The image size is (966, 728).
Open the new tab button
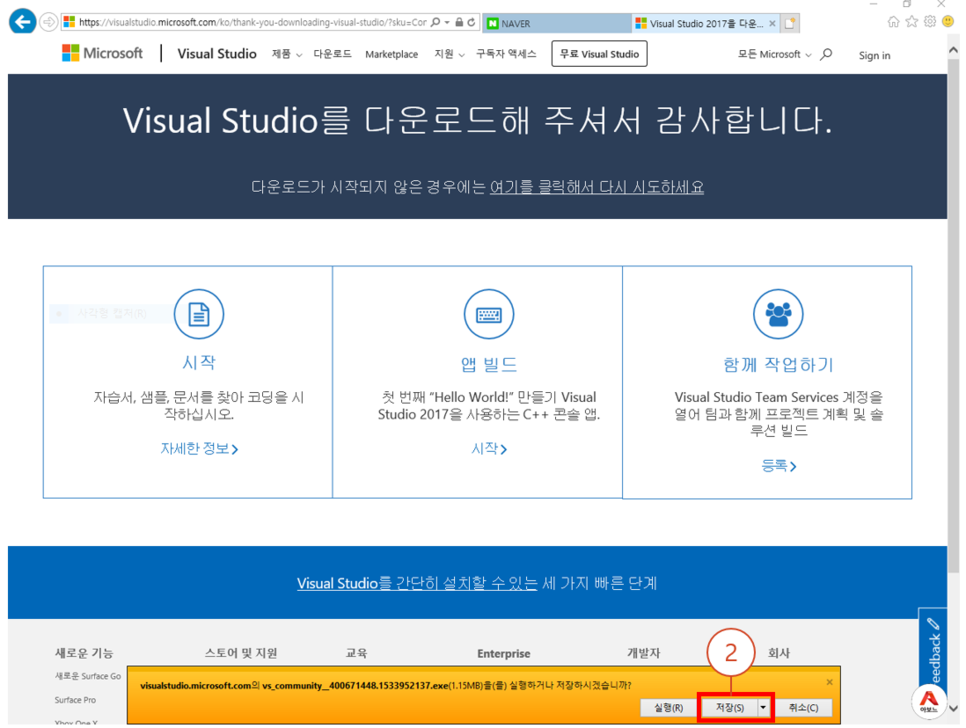coord(790,23)
